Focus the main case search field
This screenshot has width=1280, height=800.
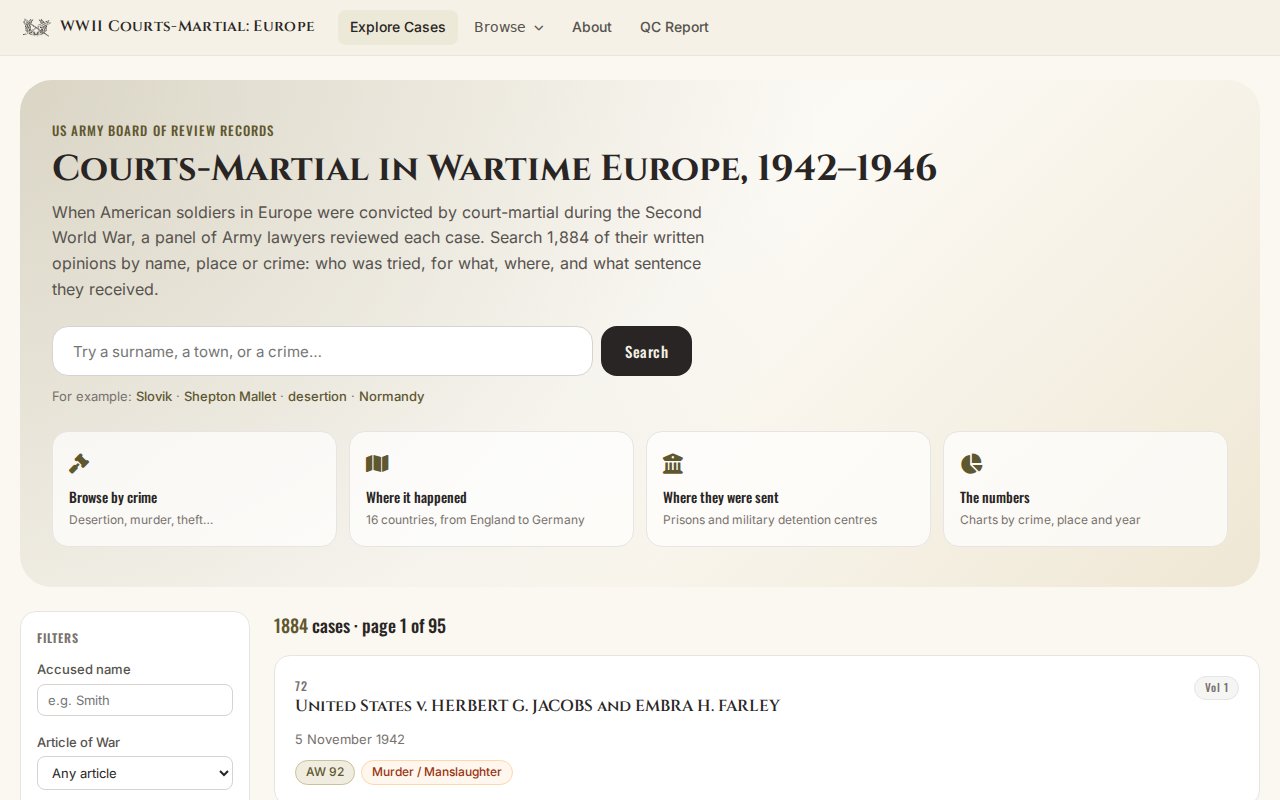(x=322, y=351)
